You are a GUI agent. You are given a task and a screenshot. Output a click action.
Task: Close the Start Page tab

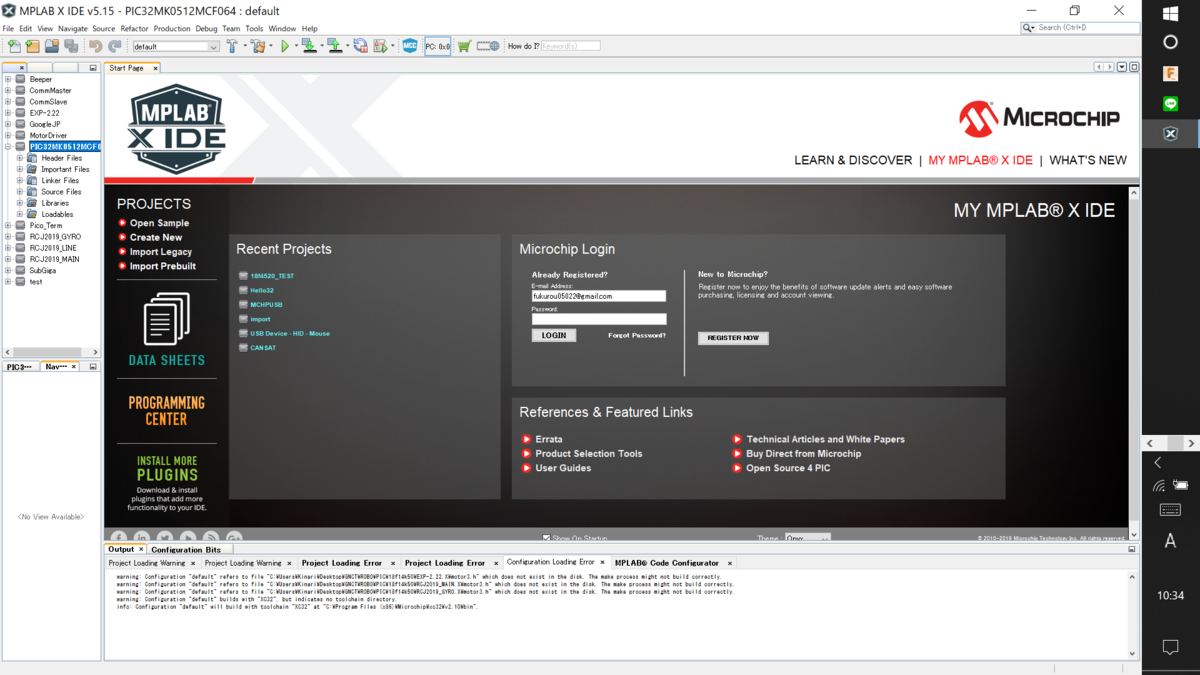coord(154,68)
